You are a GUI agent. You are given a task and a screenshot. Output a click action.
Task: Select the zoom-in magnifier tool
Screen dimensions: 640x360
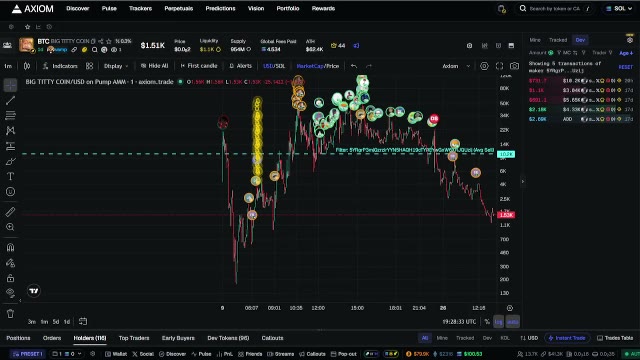[10, 227]
